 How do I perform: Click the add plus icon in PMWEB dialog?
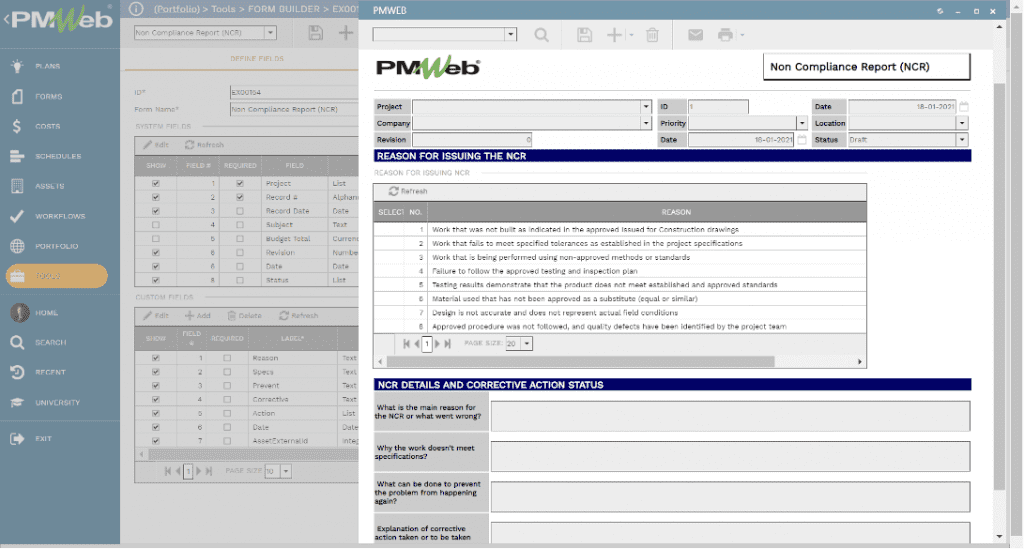click(614, 35)
